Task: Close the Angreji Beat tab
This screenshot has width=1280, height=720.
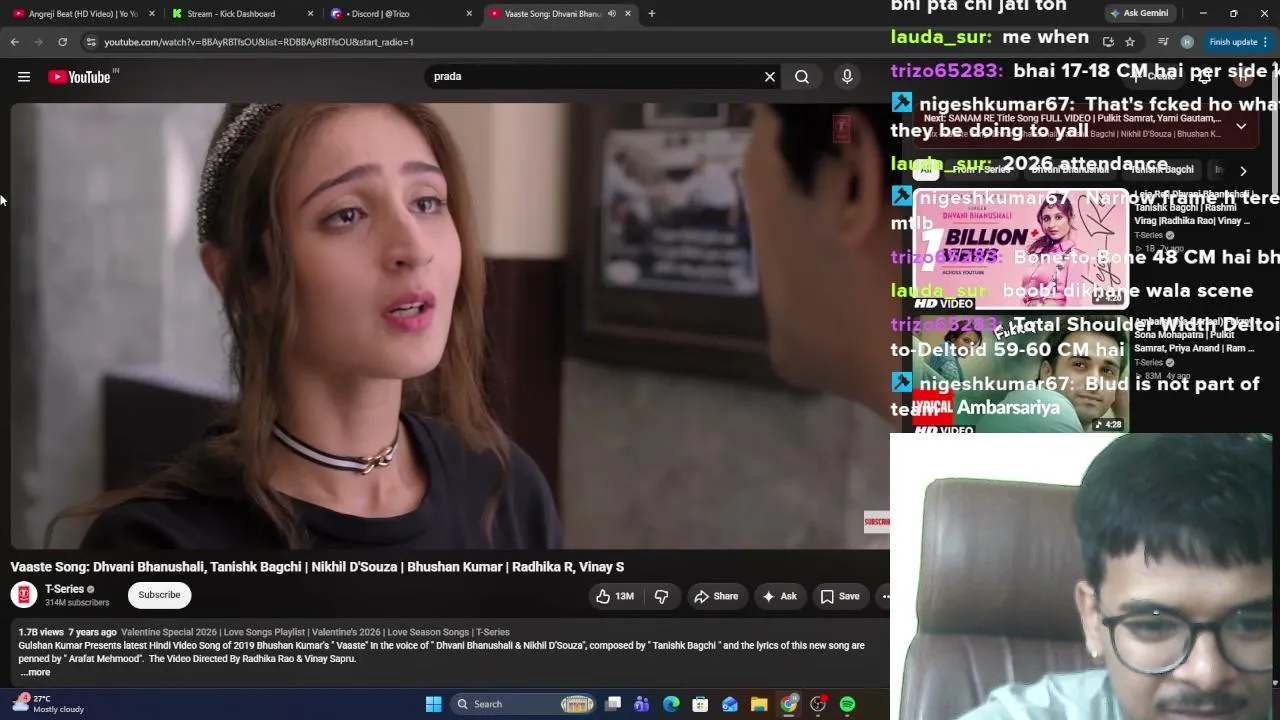Action: (152, 14)
